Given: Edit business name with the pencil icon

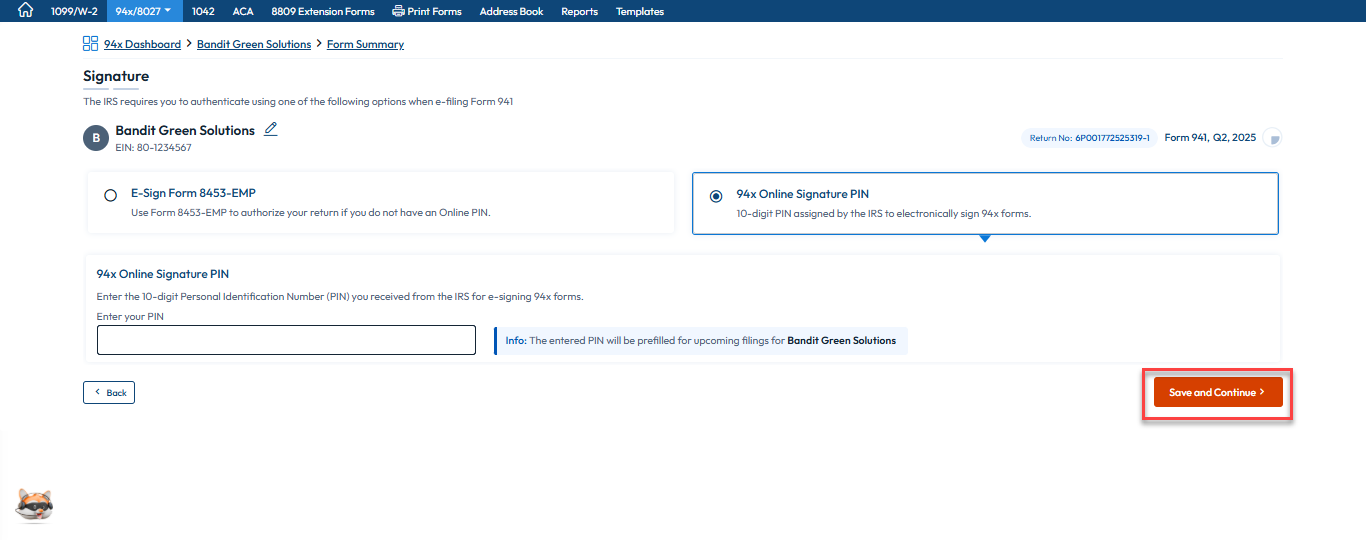Looking at the screenshot, I should pos(271,130).
